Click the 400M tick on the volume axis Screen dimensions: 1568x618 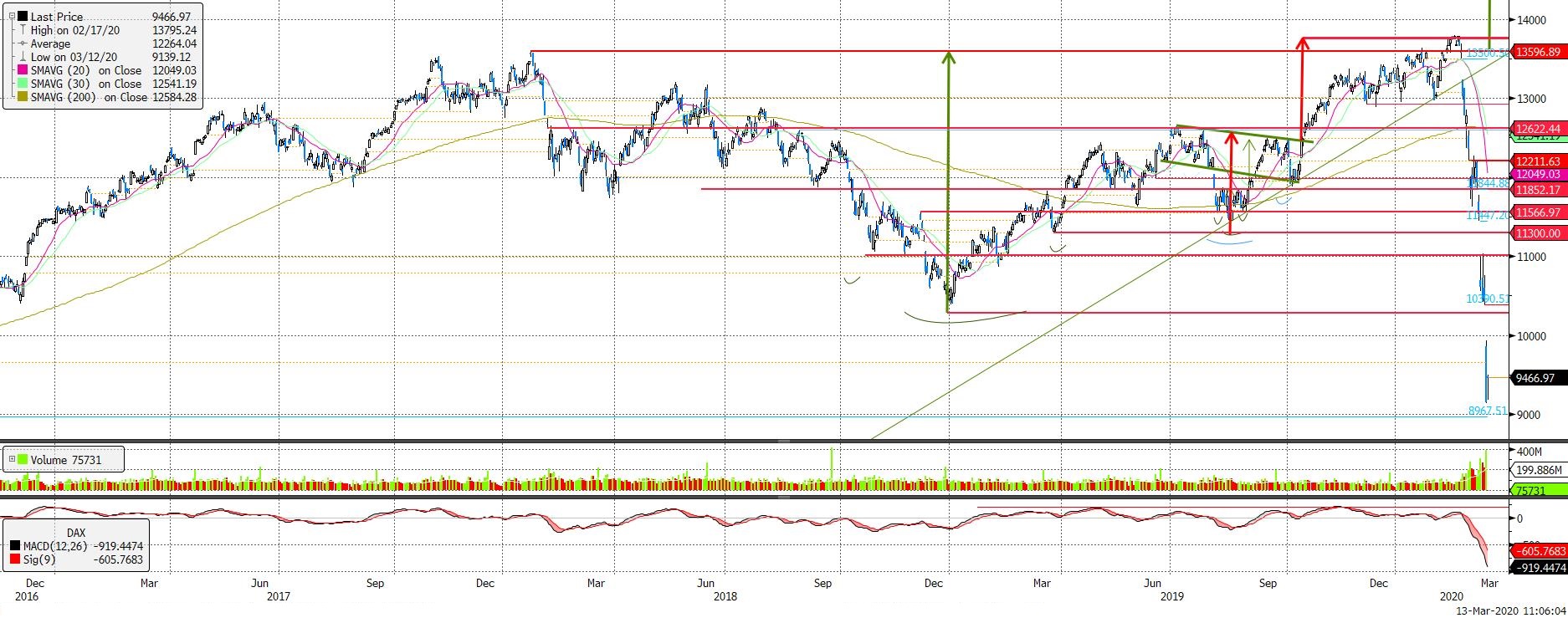pyautogui.click(x=1530, y=452)
